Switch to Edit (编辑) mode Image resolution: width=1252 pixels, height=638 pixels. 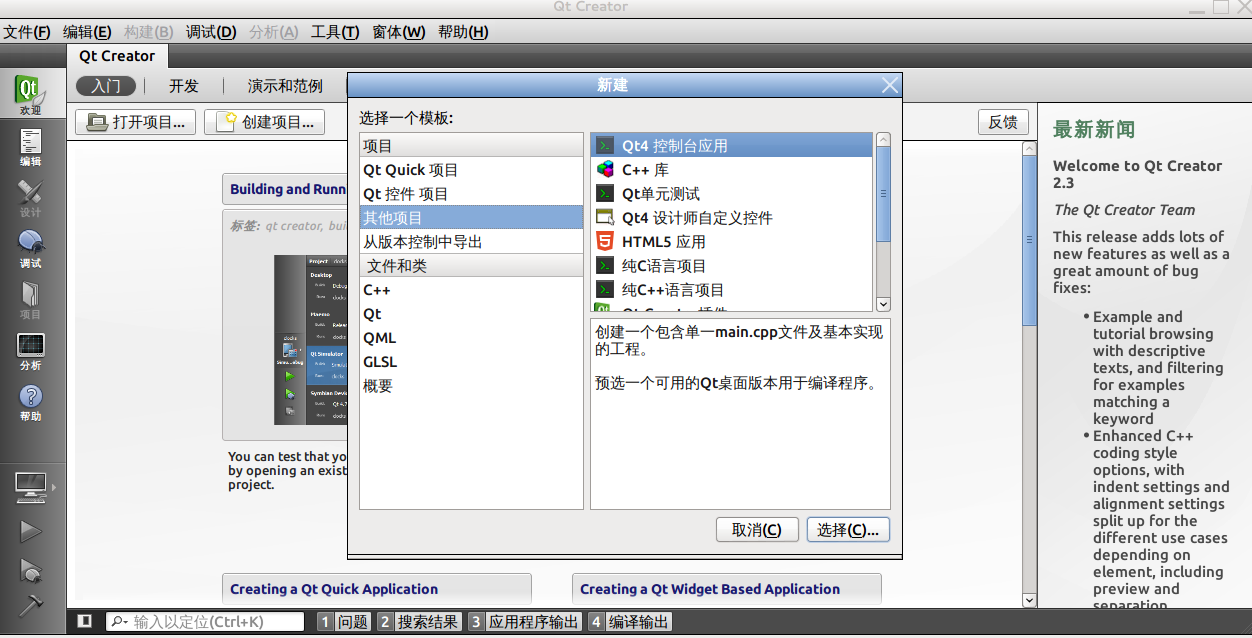(x=30, y=146)
